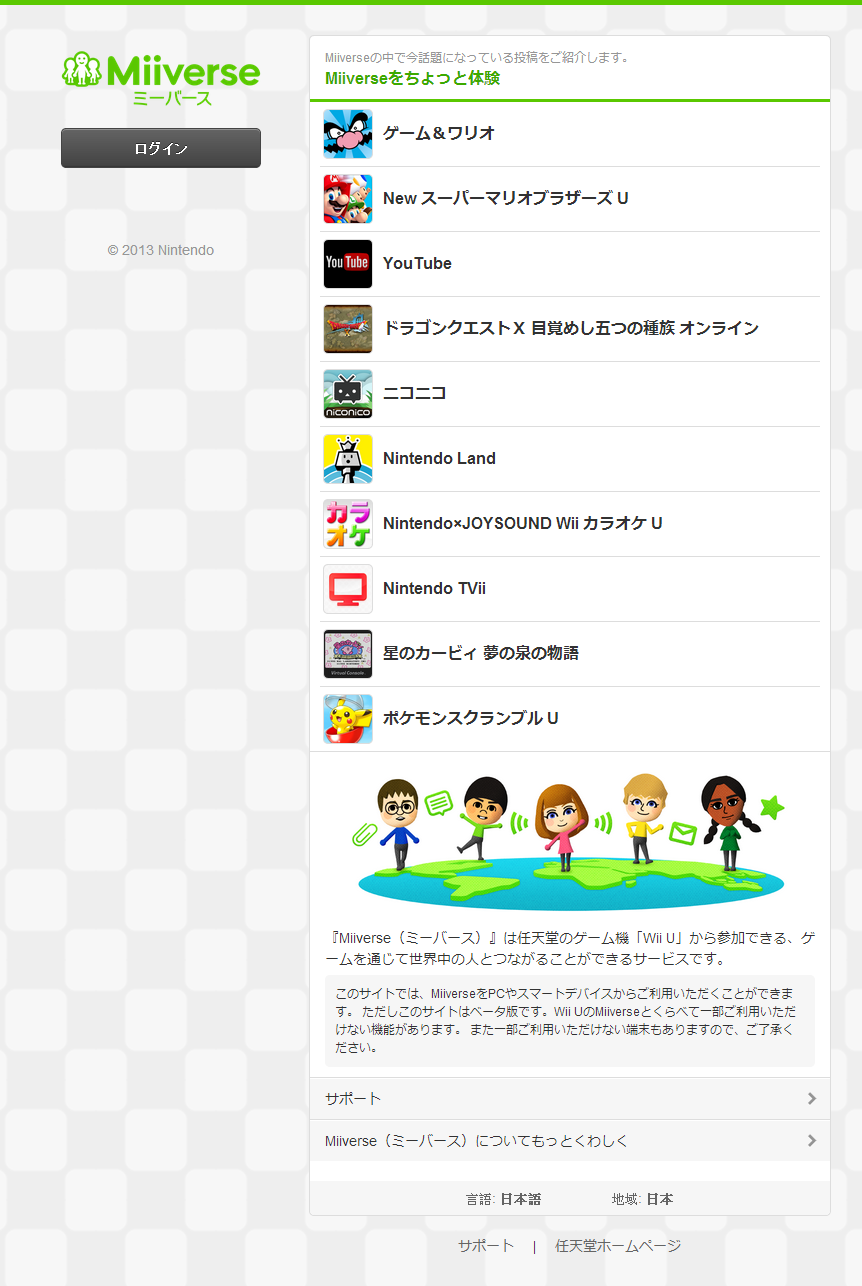Open the Wii Karaoke U icon
This screenshot has width=862, height=1286.
[x=348, y=524]
